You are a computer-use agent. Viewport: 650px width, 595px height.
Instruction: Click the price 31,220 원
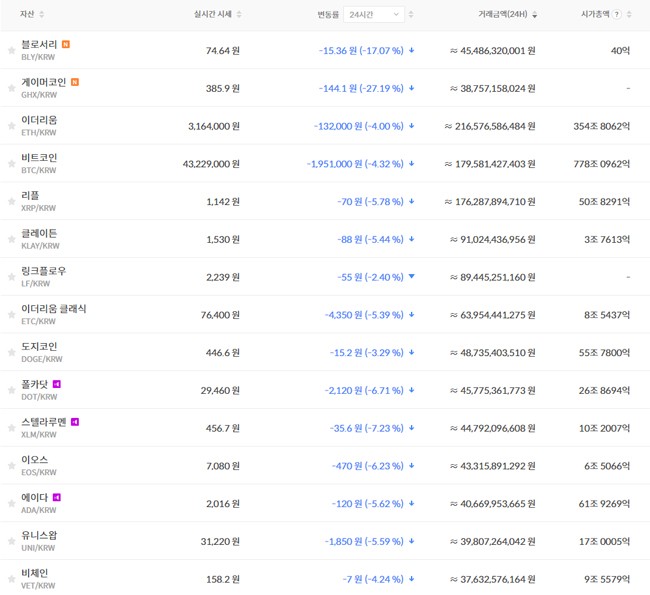pos(220,541)
